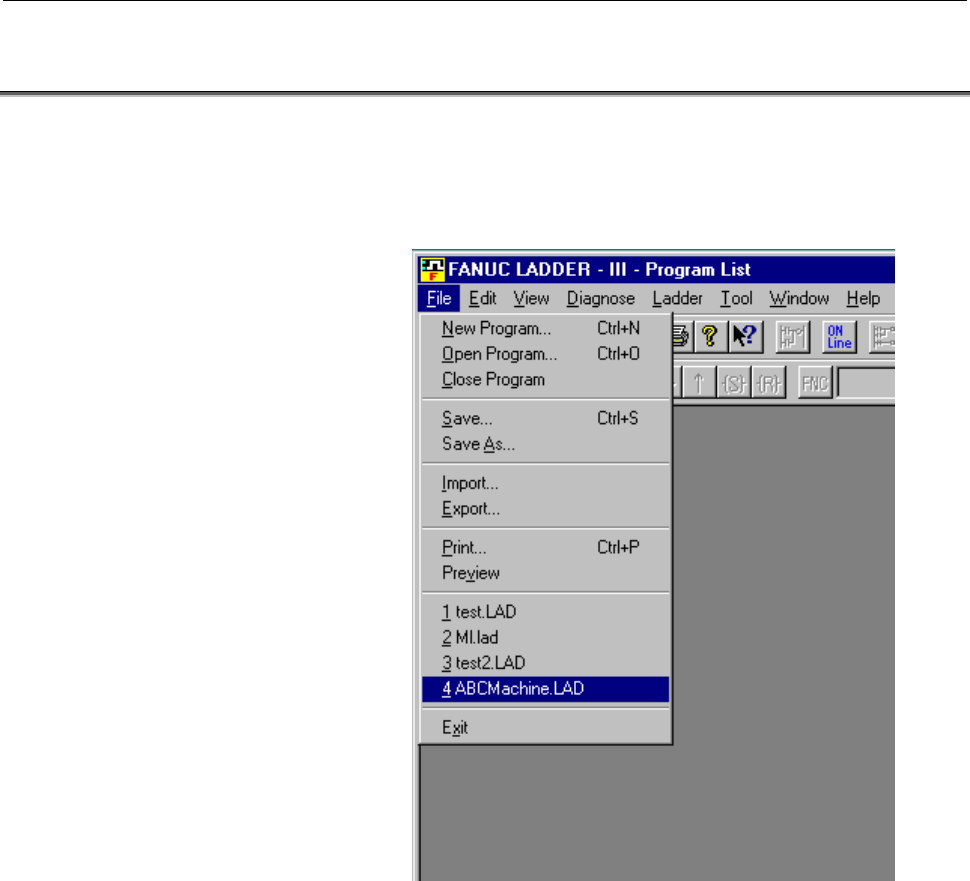Click the input field beside FNC
Screen dimensions: 970x881
click(866, 383)
